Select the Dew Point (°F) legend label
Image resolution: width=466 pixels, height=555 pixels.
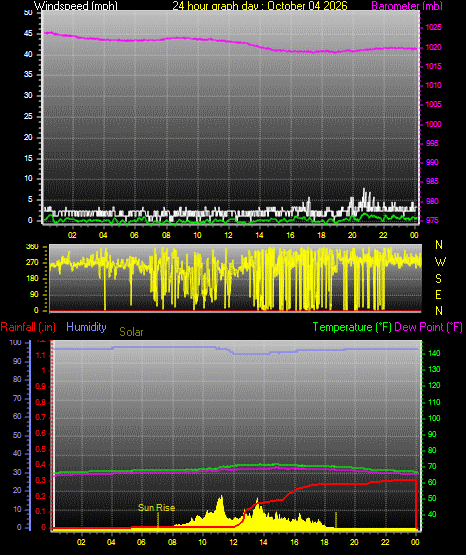coord(428,327)
